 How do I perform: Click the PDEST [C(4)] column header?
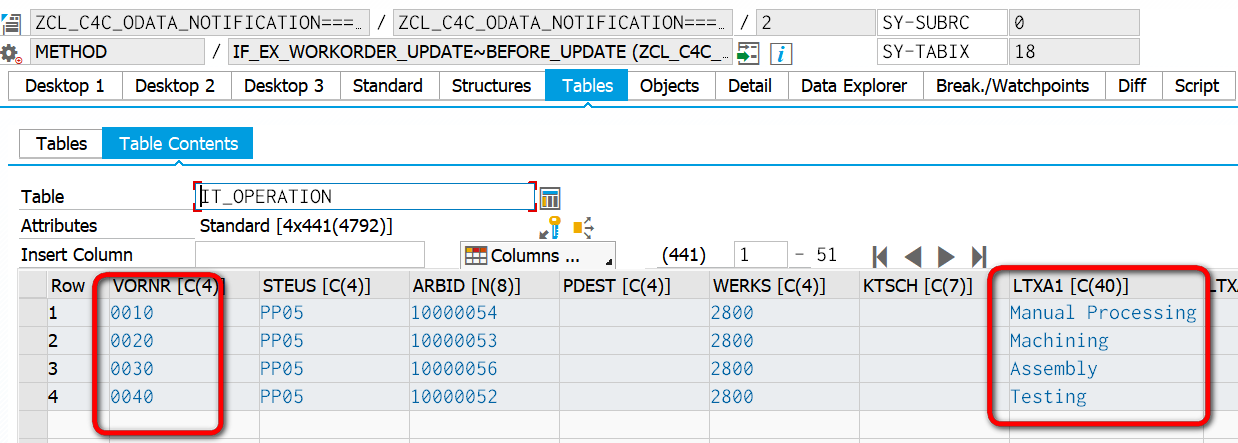[634, 286]
